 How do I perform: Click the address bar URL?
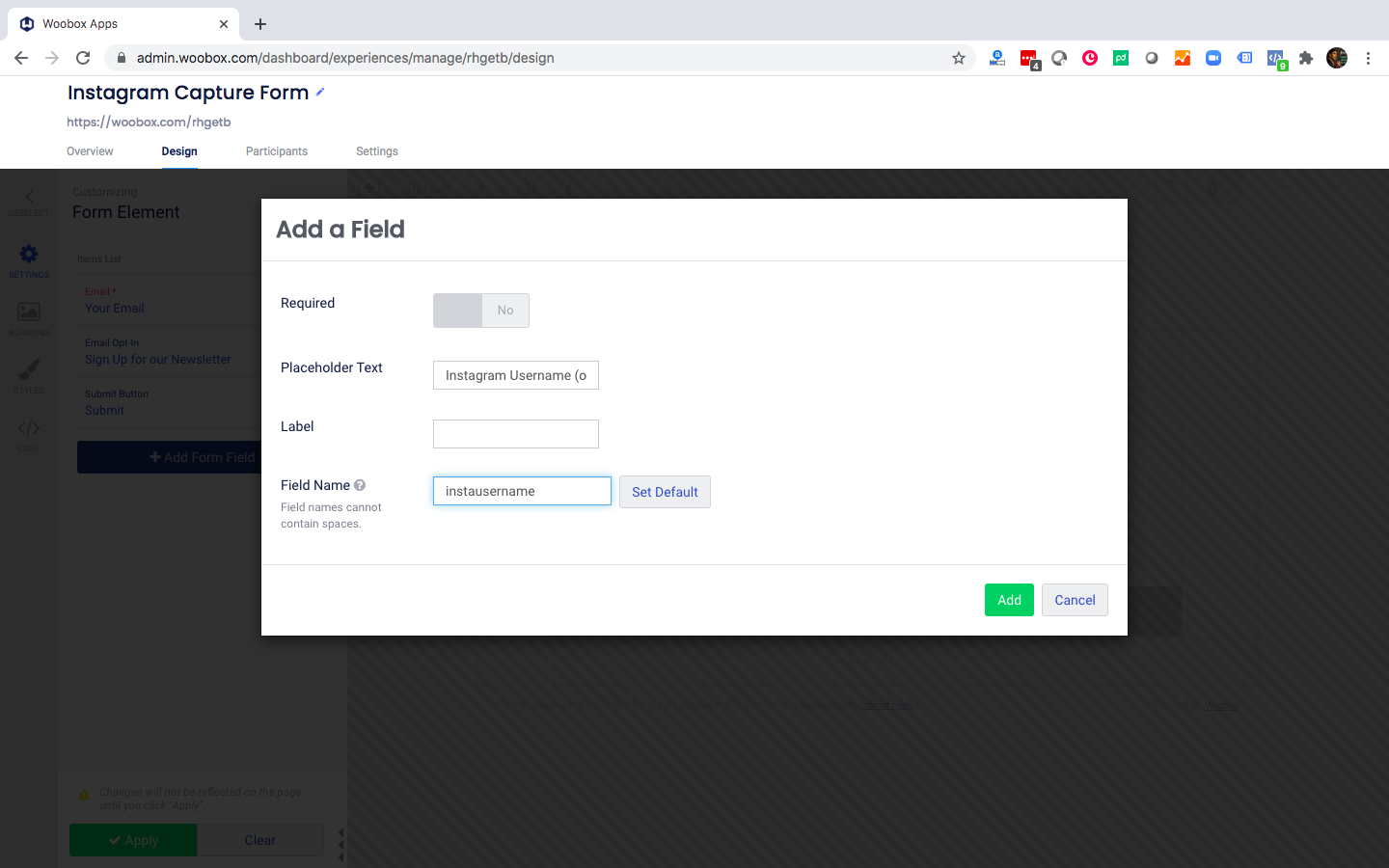[345, 58]
